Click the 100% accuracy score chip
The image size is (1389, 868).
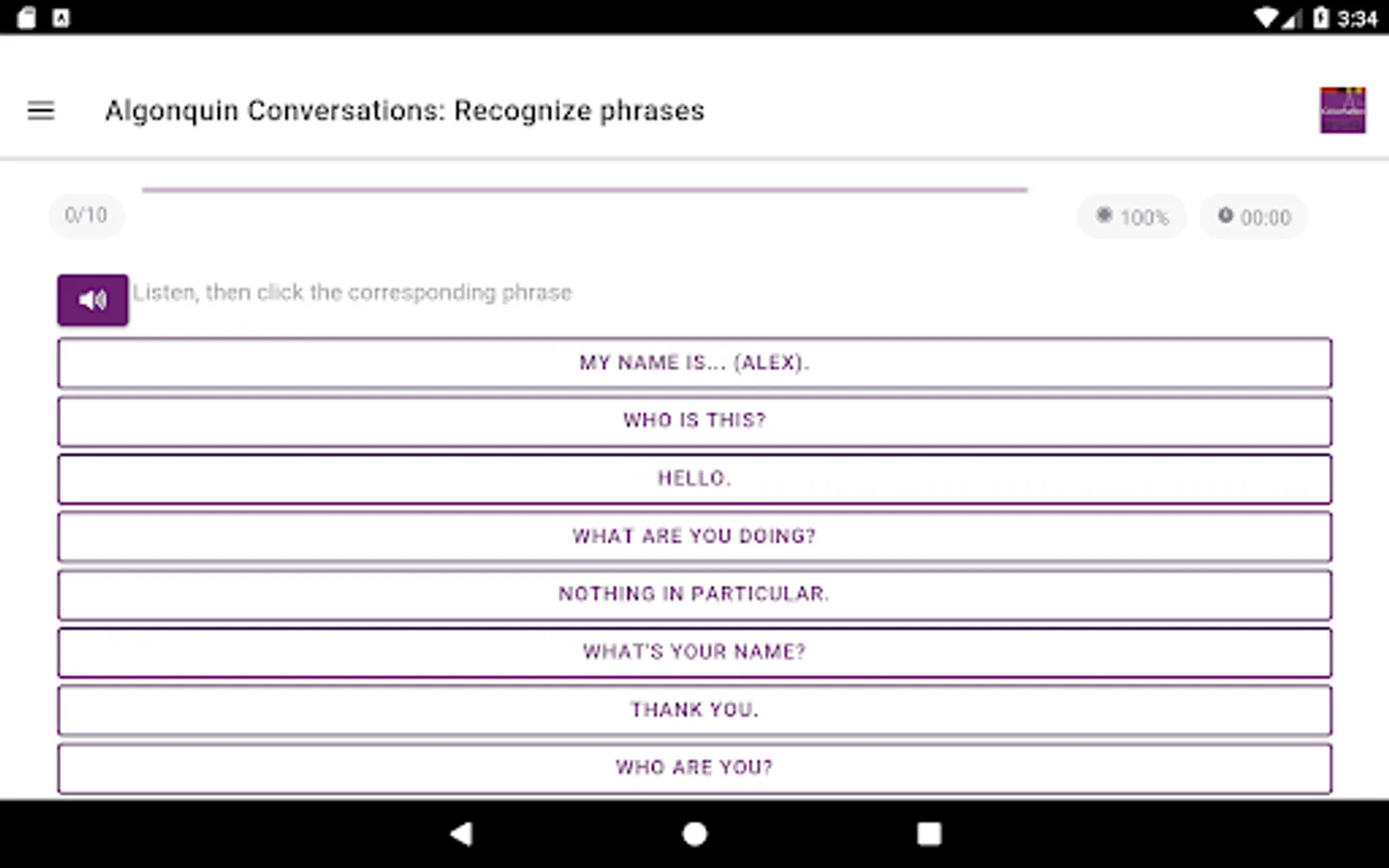click(x=1132, y=217)
